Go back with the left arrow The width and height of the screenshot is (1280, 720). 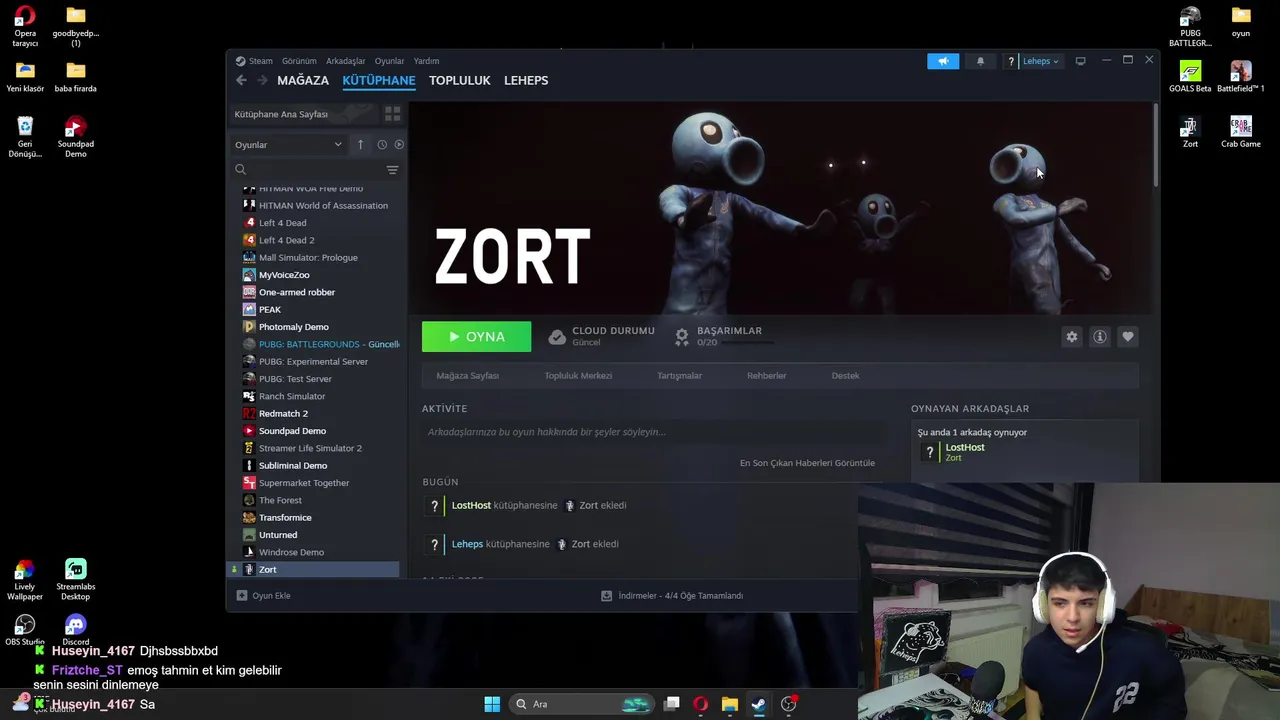(x=241, y=80)
